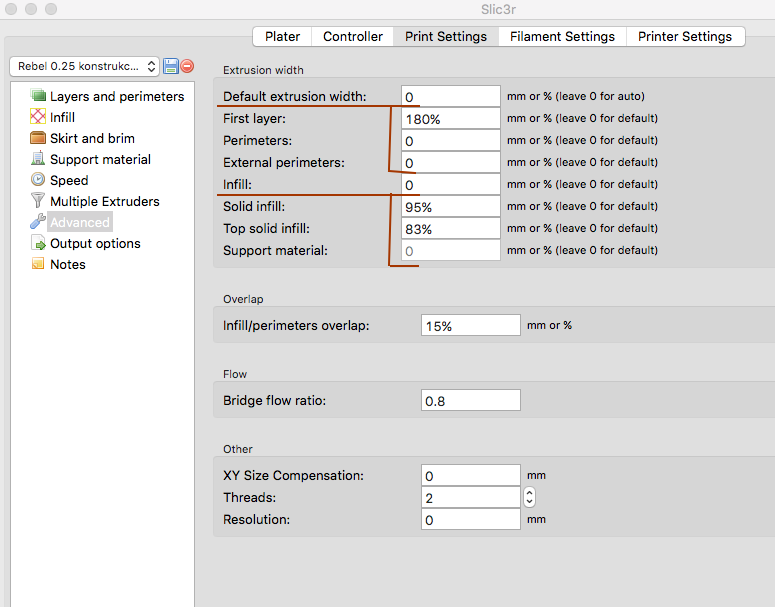Click the First layer width field
Image resolution: width=775 pixels, height=607 pixels.
tap(450, 118)
